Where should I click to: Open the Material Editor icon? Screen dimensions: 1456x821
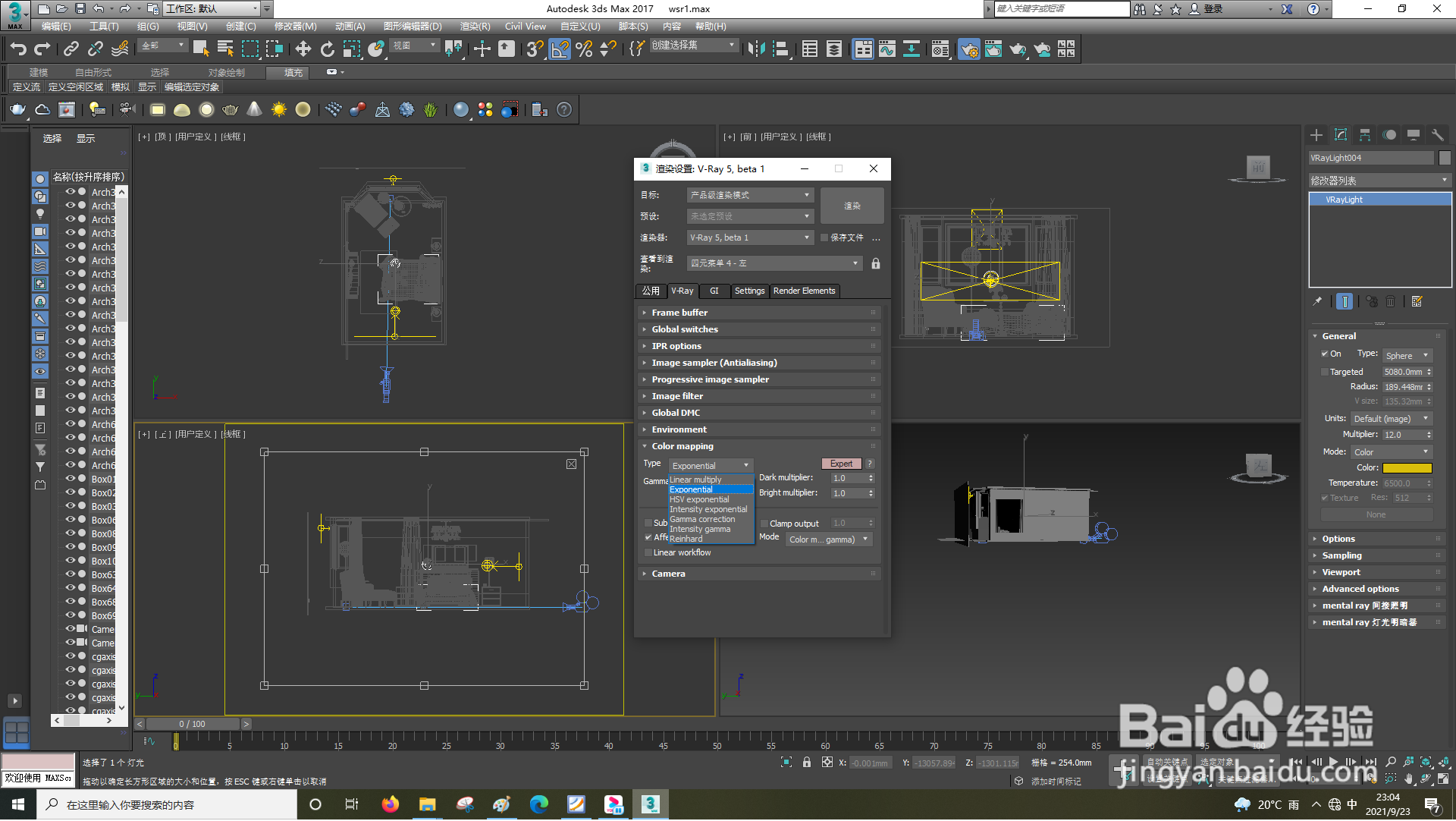940,49
